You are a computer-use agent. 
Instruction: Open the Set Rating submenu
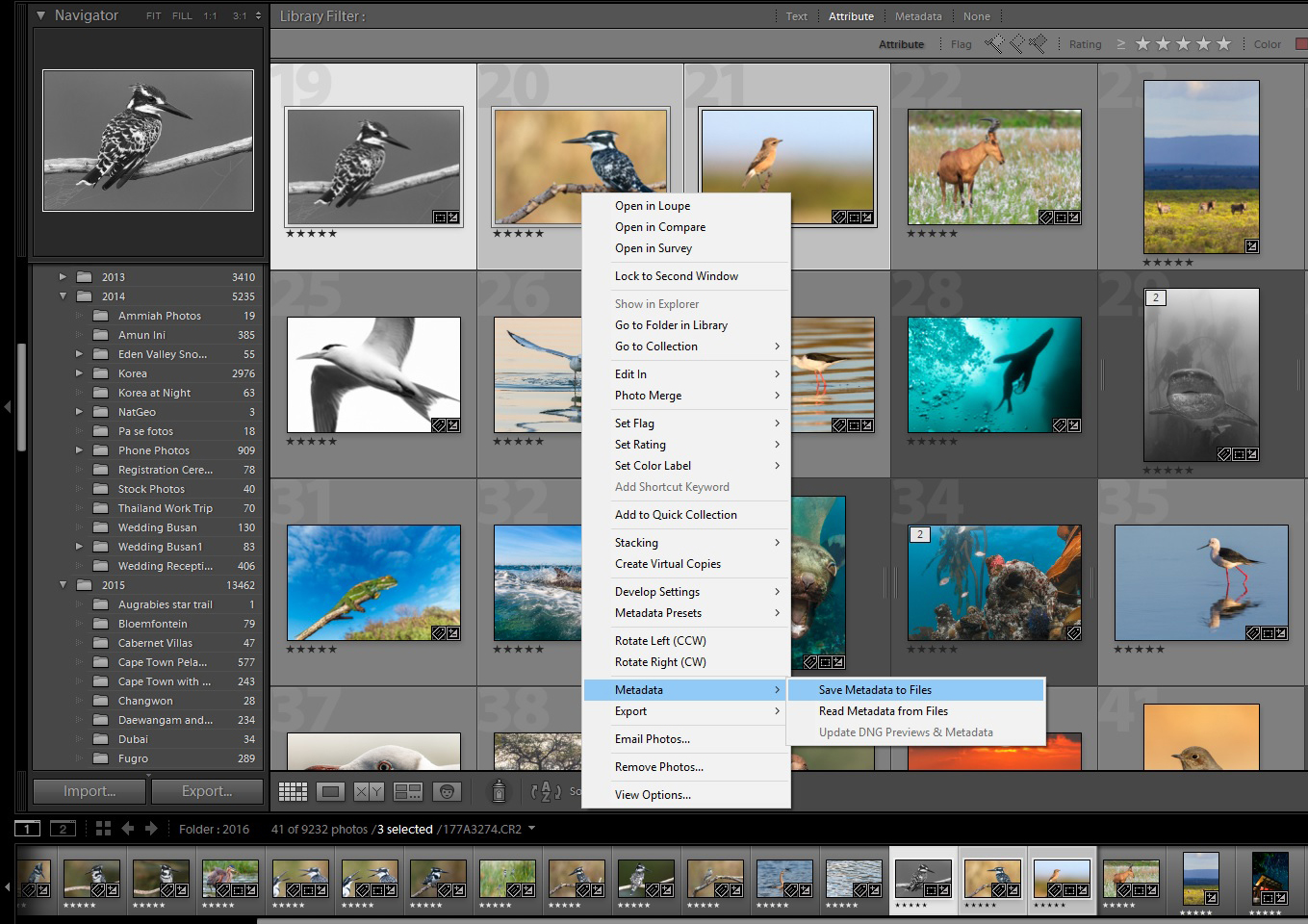point(687,445)
